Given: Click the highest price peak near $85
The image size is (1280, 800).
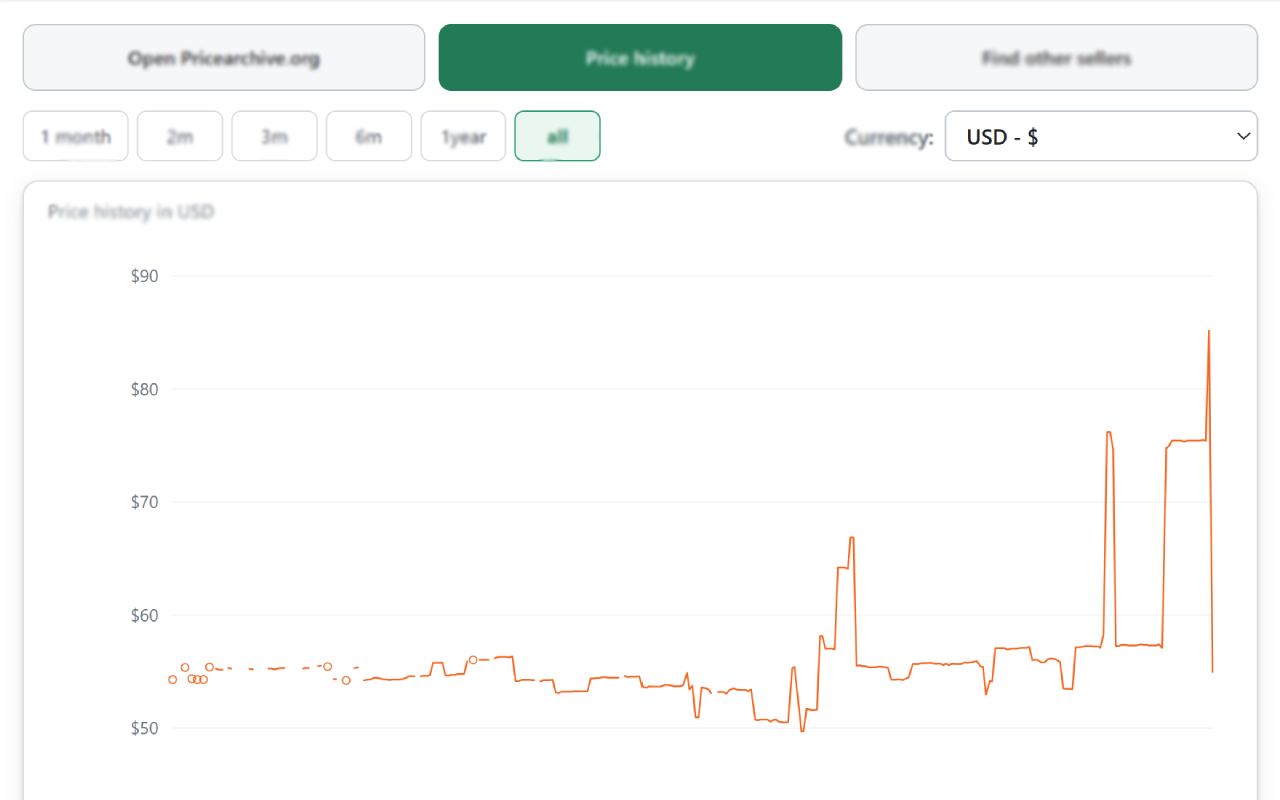Looking at the screenshot, I should 1209,331.
